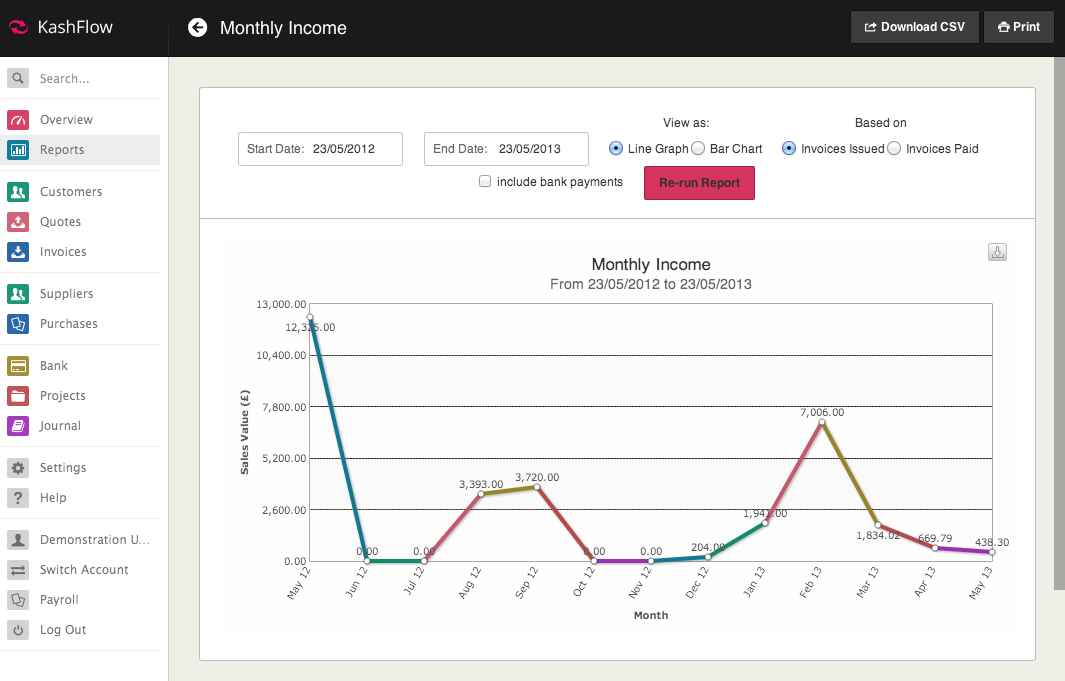Click the Feb 13 data point on the graph
The height and width of the screenshot is (681, 1065).
[821, 423]
